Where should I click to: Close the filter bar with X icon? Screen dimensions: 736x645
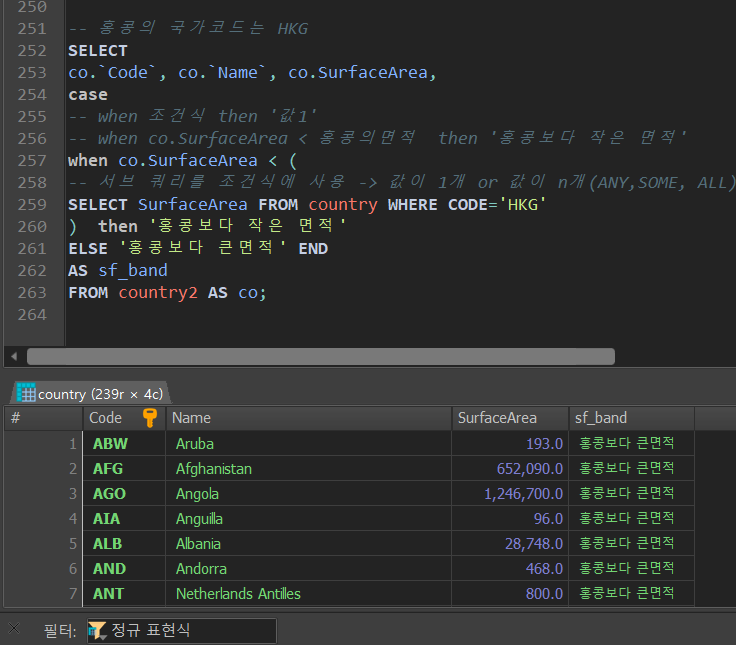coord(14,628)
